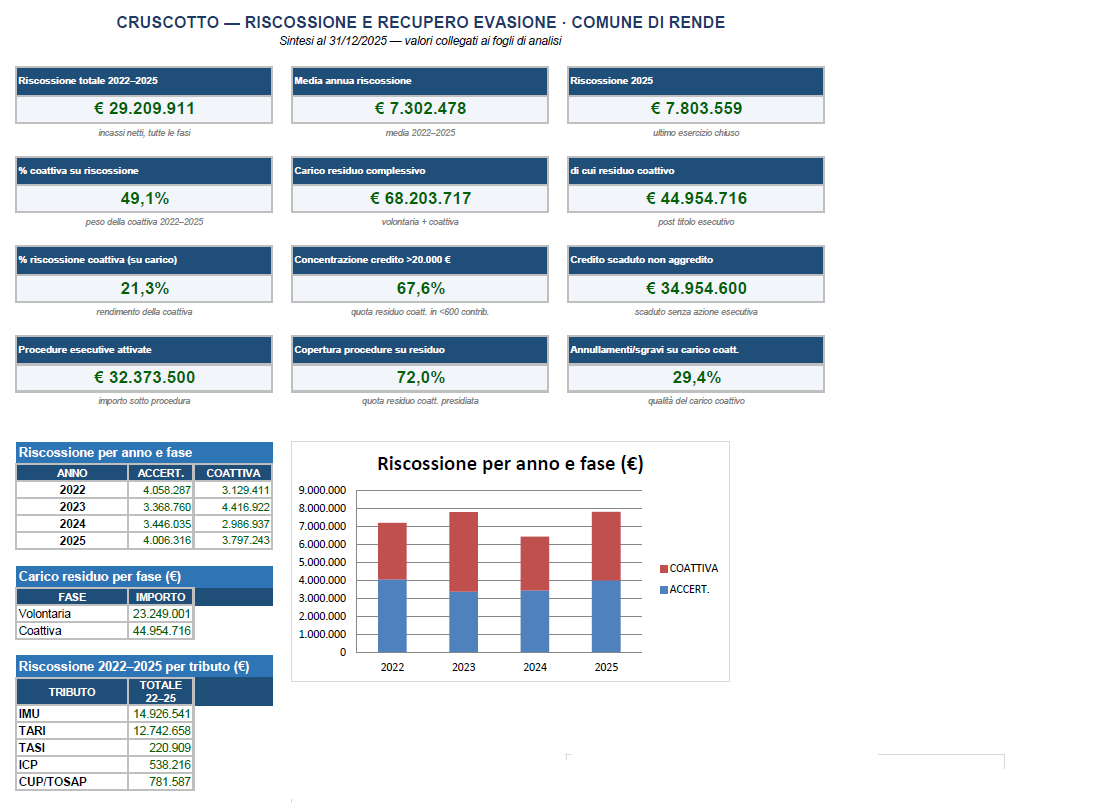1097x803 pixels.
Task: Click caption 'incassi netti, tutte le fasi'
Action: [x=144, y=133]
